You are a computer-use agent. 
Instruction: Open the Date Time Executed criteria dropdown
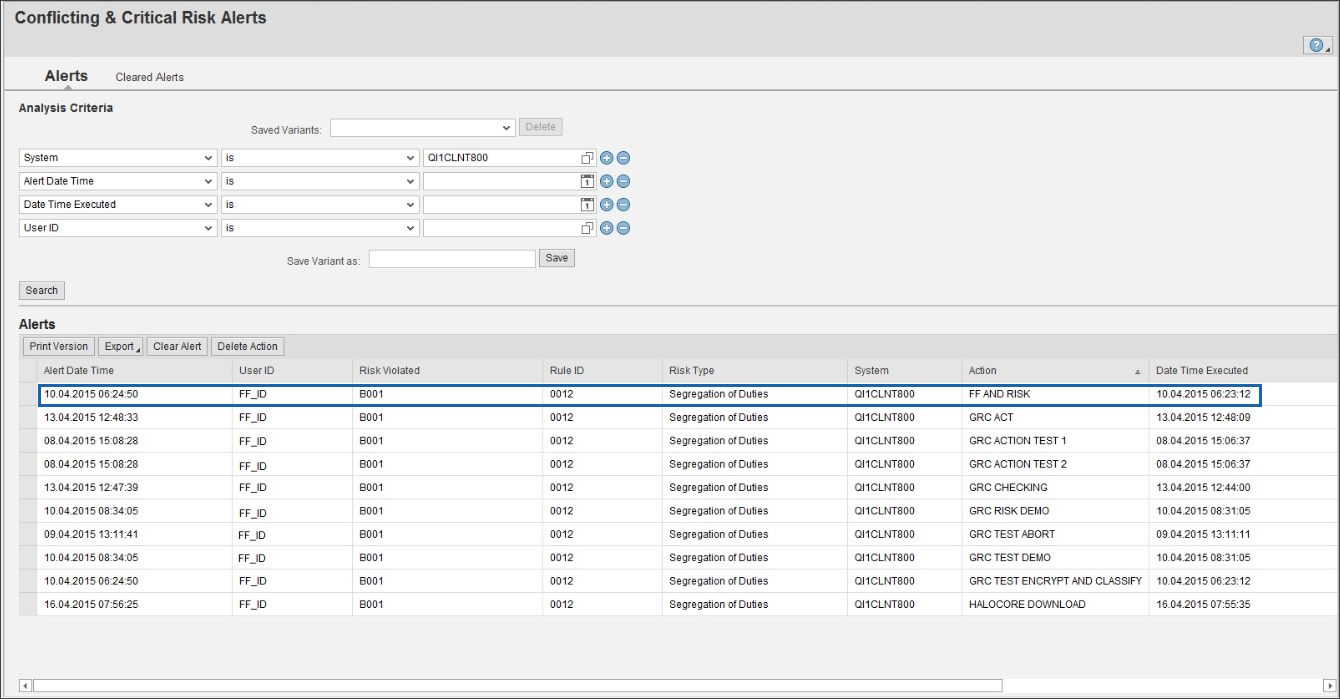click(x=209, y=204)
